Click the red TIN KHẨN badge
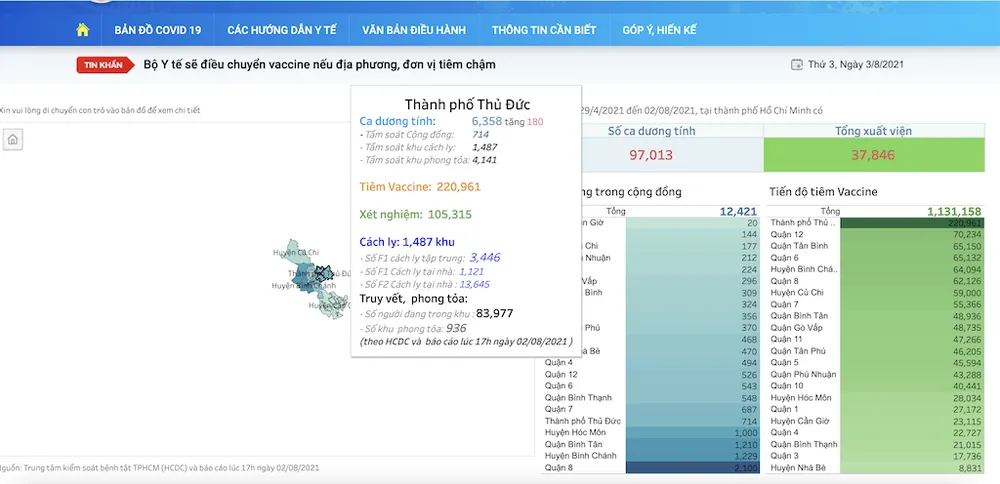The width and height of the screenshot is (1000, 484). [x=105, y=65]
